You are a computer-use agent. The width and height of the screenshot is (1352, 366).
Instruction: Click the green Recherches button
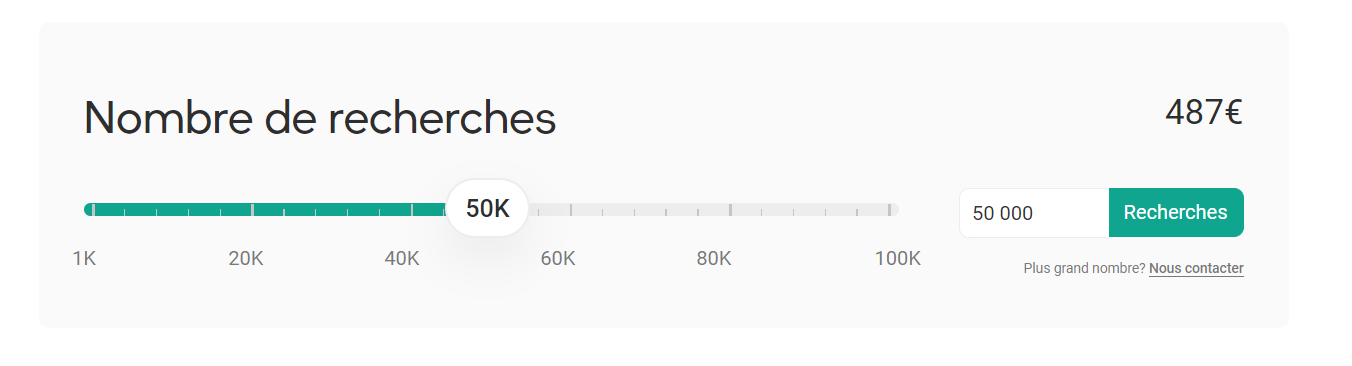tap(1176, 213)
